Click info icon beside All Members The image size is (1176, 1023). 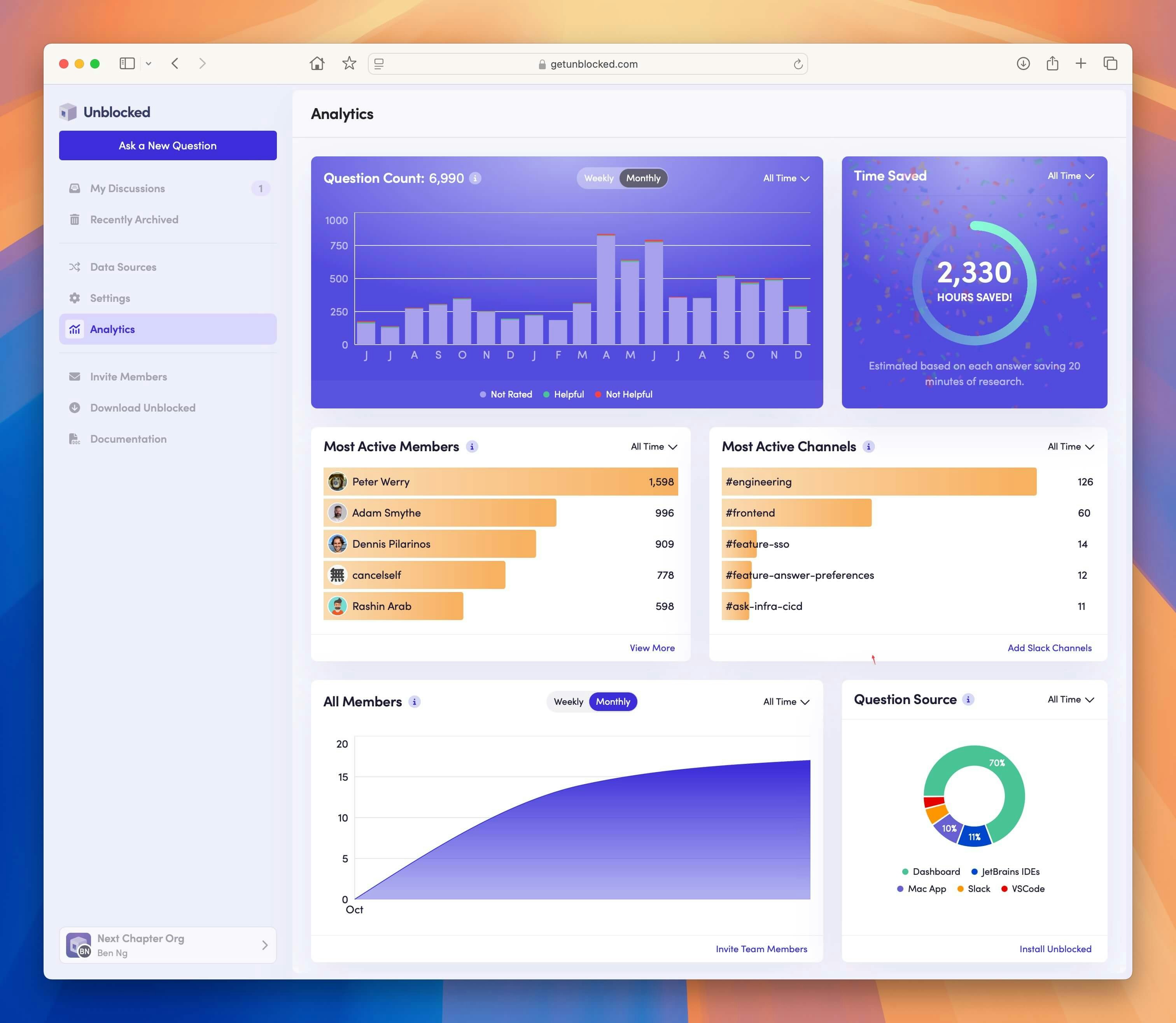point(415,702)
